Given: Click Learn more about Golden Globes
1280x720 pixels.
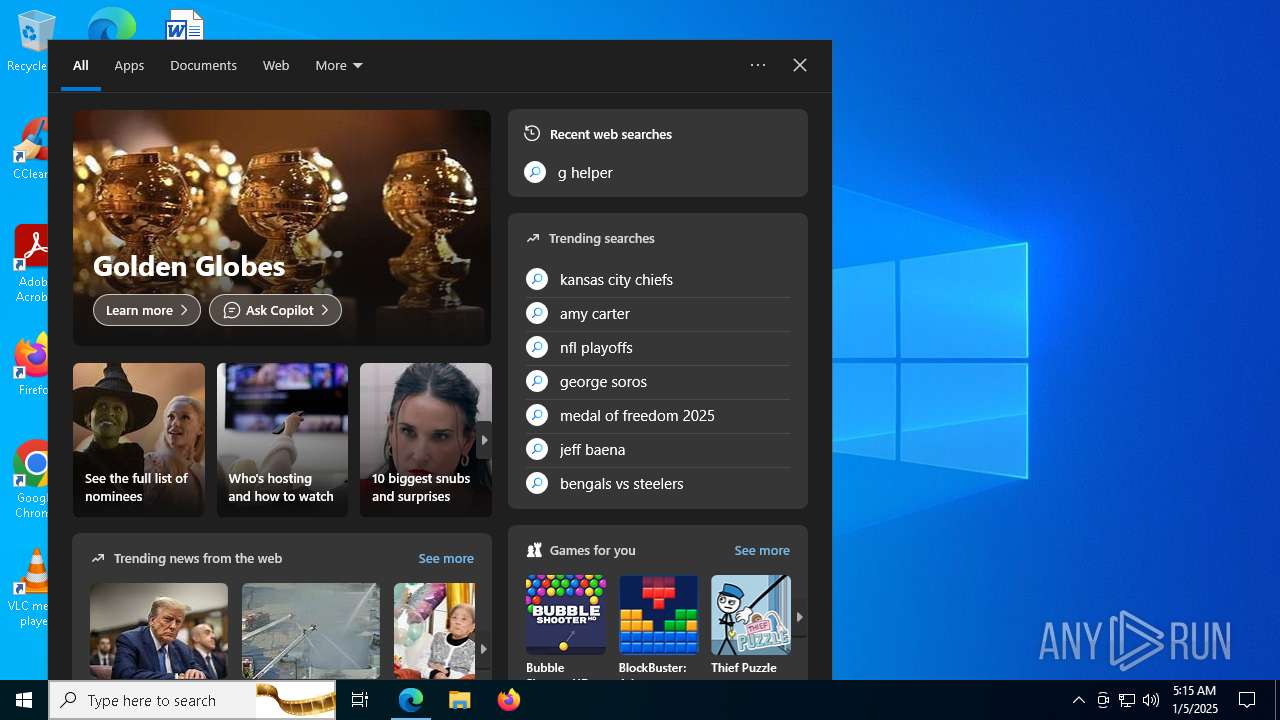Looking at the screenshot, I should coord(147,310).
